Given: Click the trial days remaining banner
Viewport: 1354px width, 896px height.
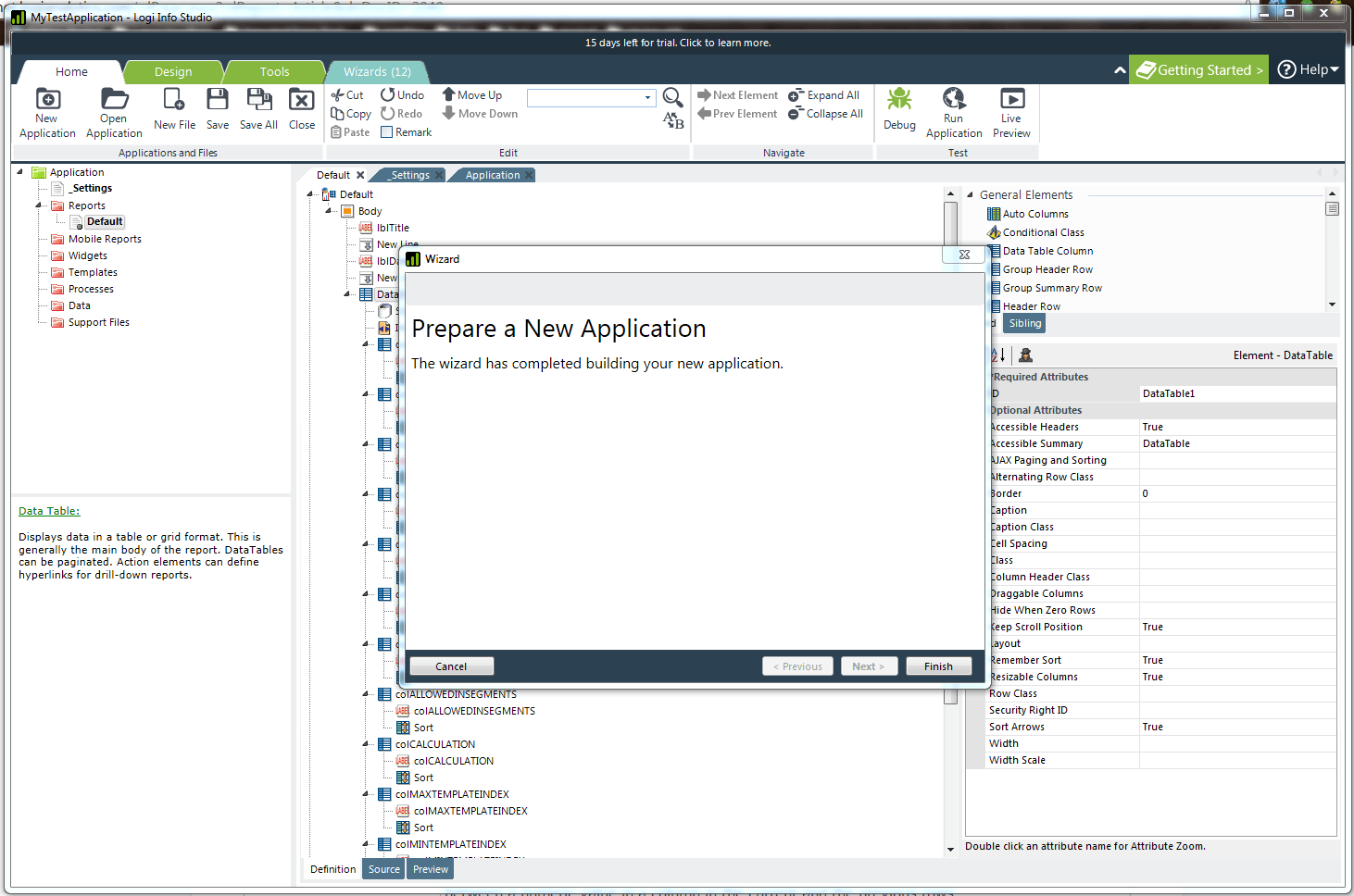Looking at the screenshot, I should tap(677, 43).
